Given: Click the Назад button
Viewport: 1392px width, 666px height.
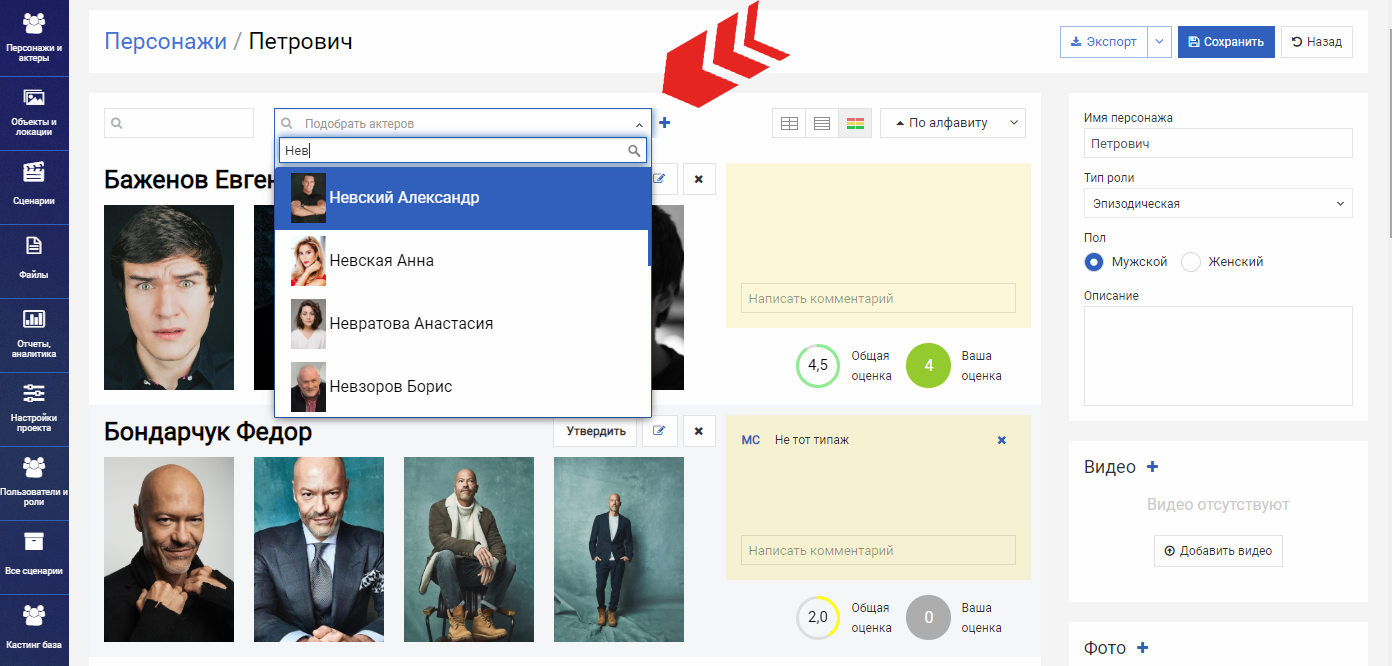Looking at the screenshot, I should coord(1317,42).
